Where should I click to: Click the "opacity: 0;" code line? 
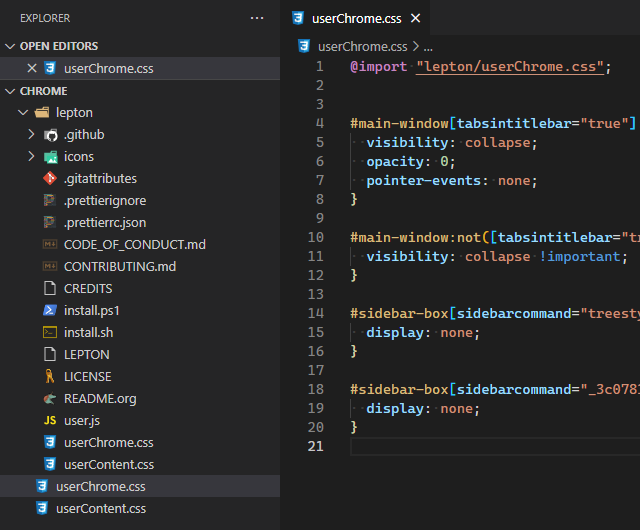[411, 162]
